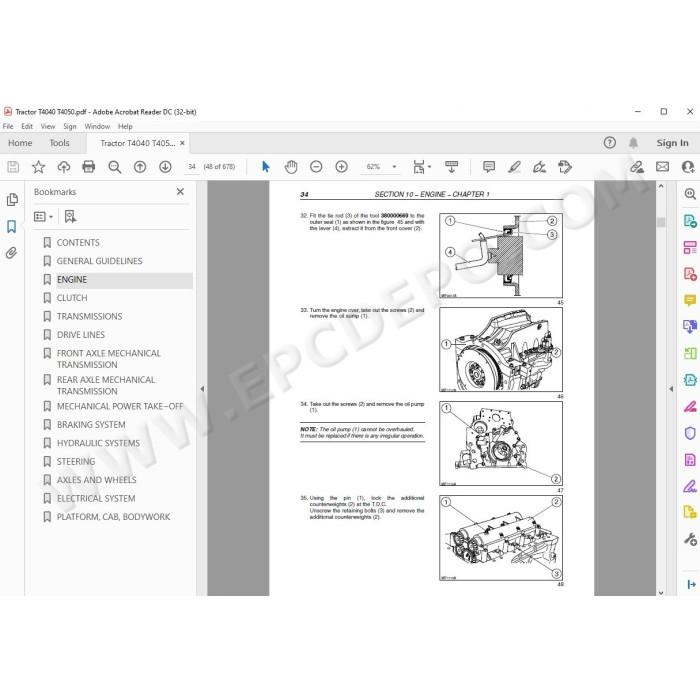Go to next page arrow

tap(165, 167)
